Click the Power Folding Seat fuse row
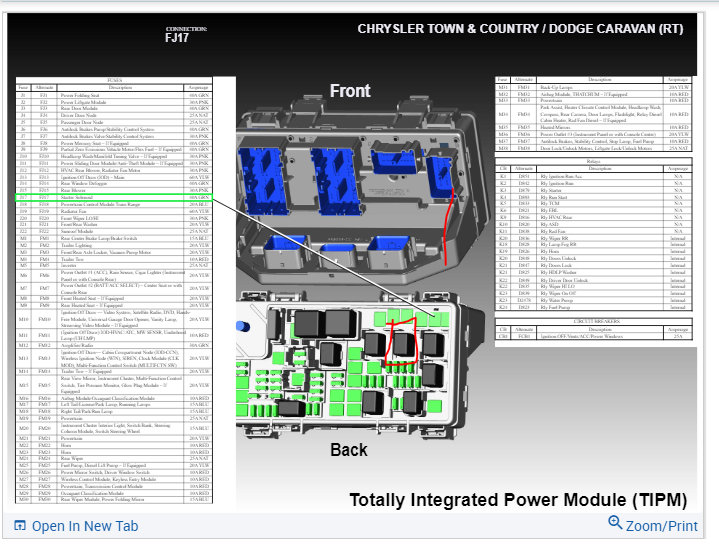 [x=114, y=95]
